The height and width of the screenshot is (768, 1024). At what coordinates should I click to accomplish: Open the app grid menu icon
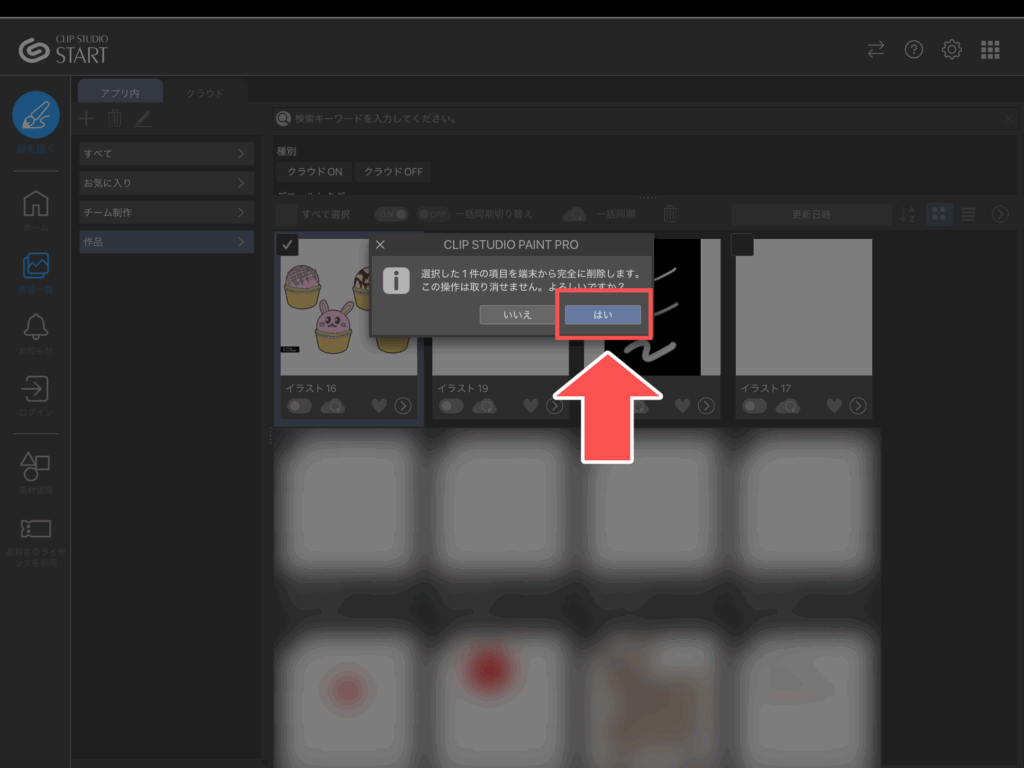(x=990, y=49)
